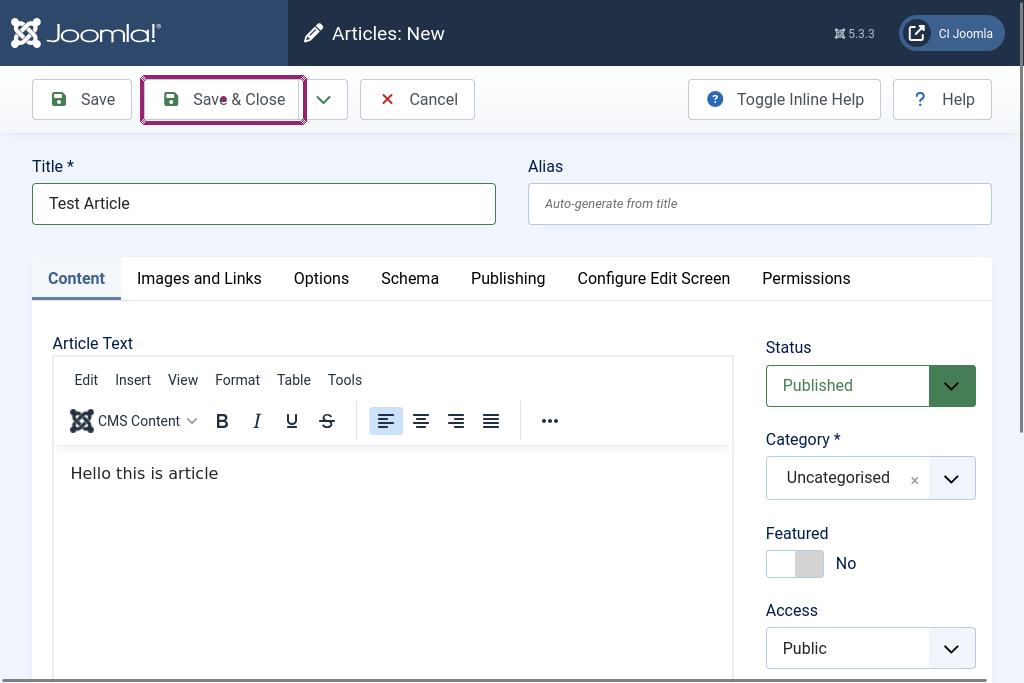1024x683 pixels.
Task: Apply italic formatting in editor toolbar
Action: [257, 421]
